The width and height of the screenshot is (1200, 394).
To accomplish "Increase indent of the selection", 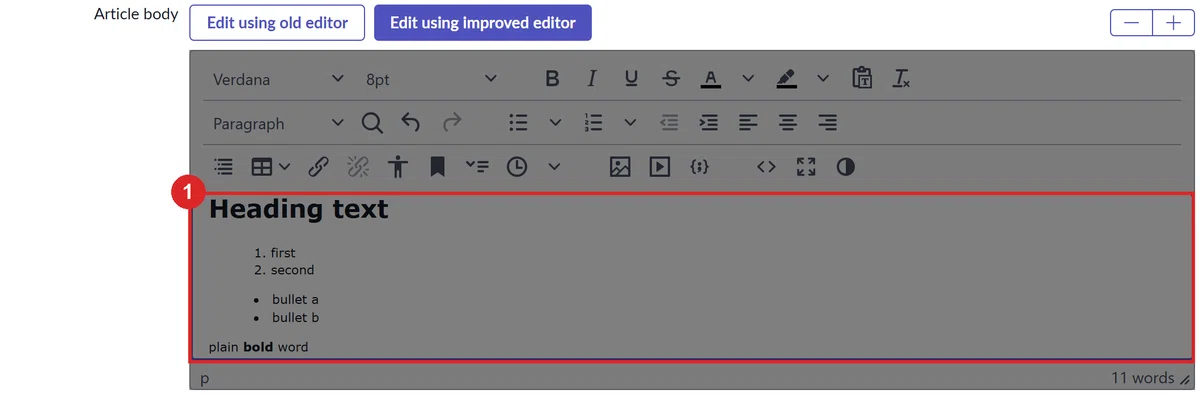I will [708, 123].
